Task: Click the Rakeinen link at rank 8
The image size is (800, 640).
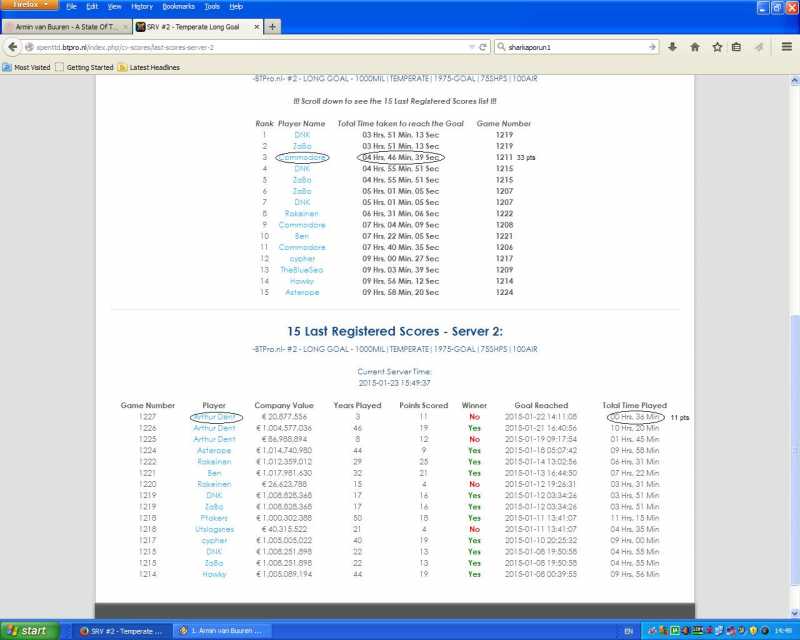Action: pyautogui.click(x=301, y=213)
